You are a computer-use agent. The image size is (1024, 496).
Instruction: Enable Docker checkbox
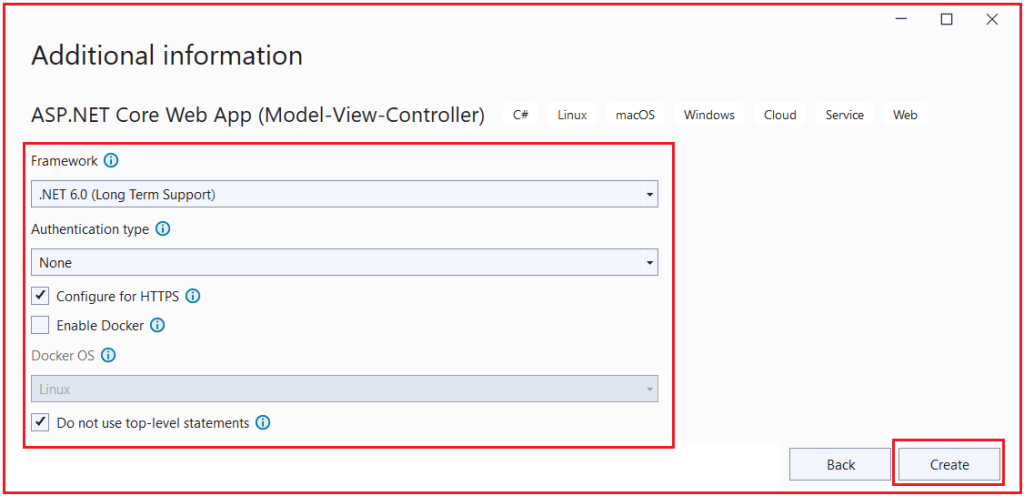(x=40, y=325)
